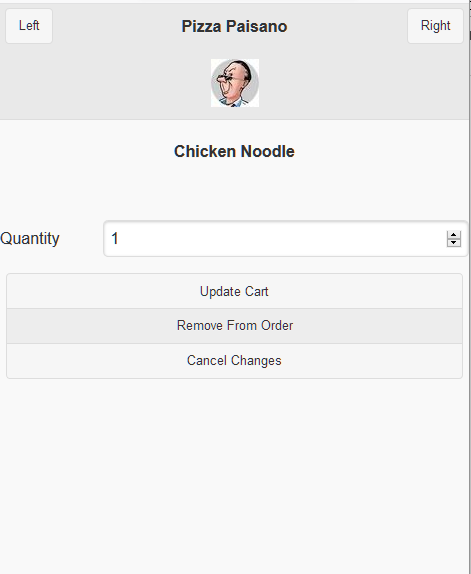The width and height of the screenshot is (471, 574).
Task: Focus the Quantity number field
Action: pyautogui.click(x=286, y=239)
